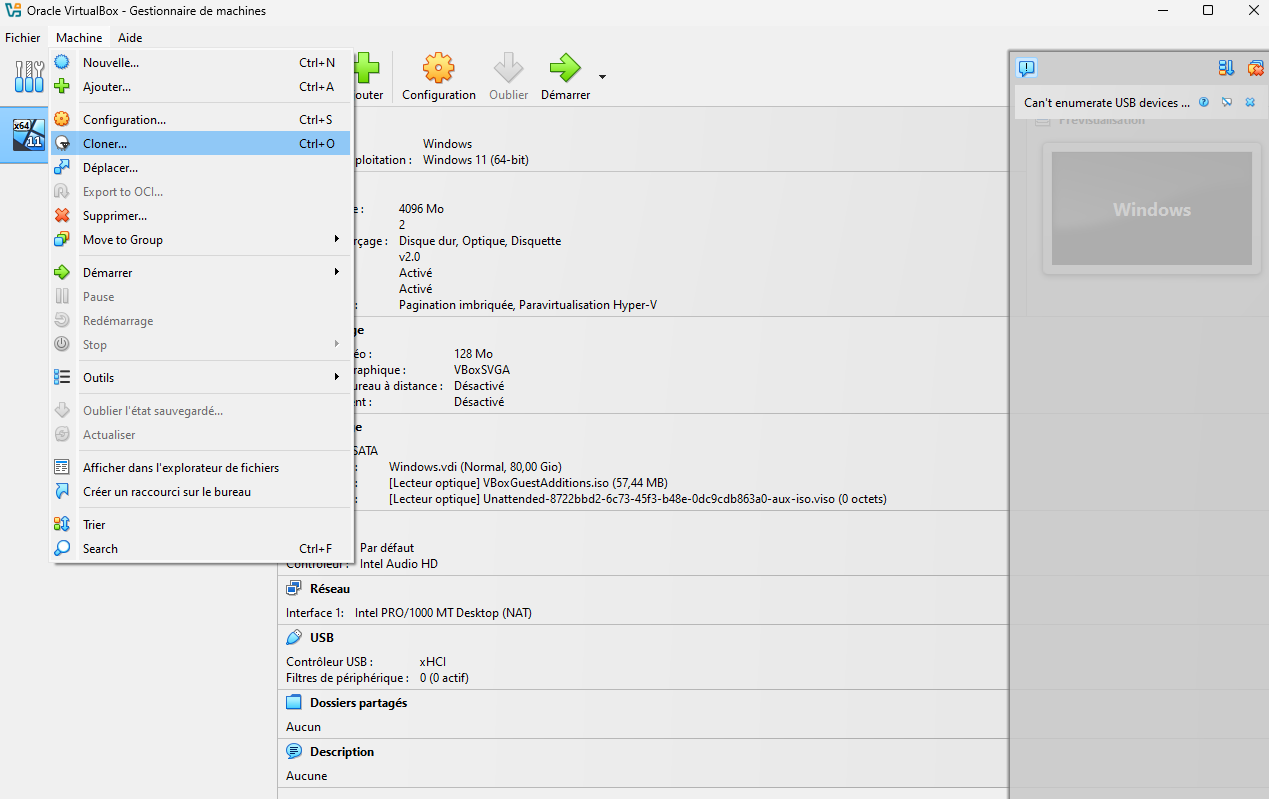Click the VirtualBox icon in the title bar
The height and width of the screenshot is (799, 1269).
pyautogui.click(x=14, y=11)
